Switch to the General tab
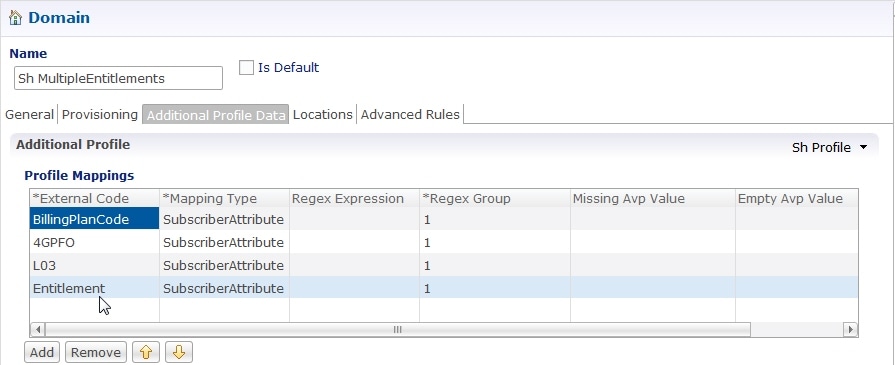The height and width of the screenshot is (365, 895). 29,114
